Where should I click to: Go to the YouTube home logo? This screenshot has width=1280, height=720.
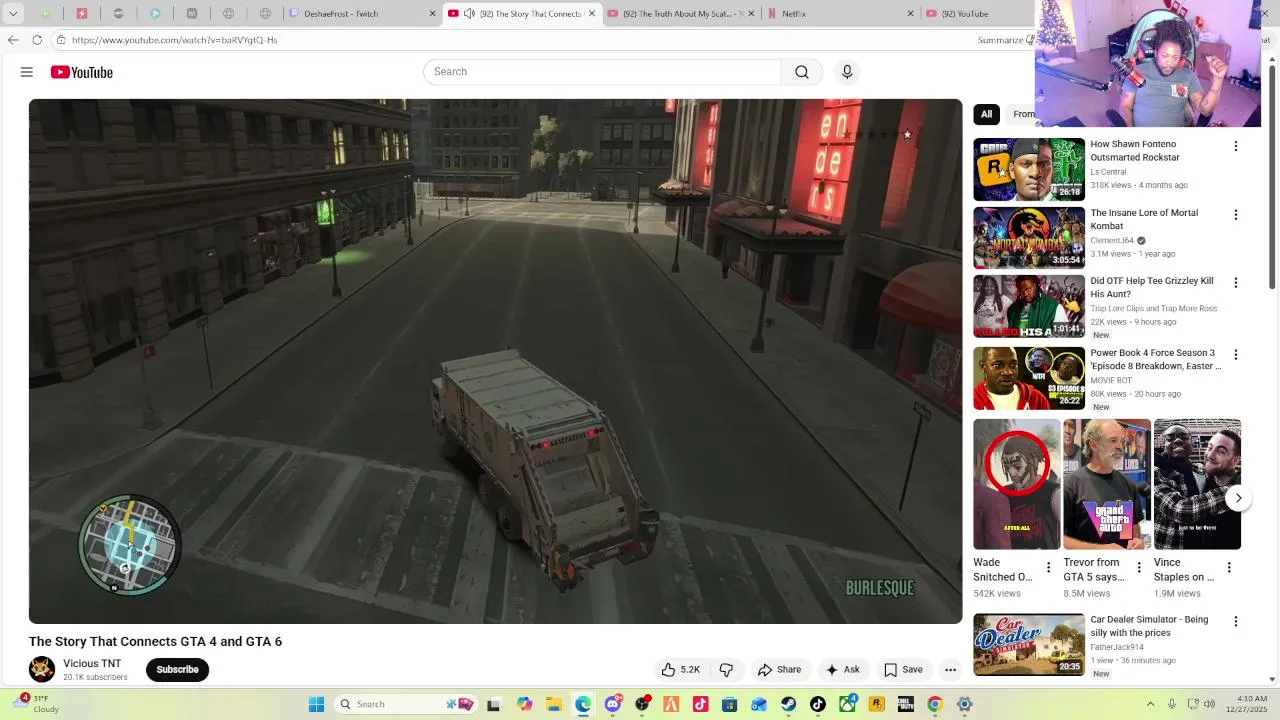click(82, 72)
